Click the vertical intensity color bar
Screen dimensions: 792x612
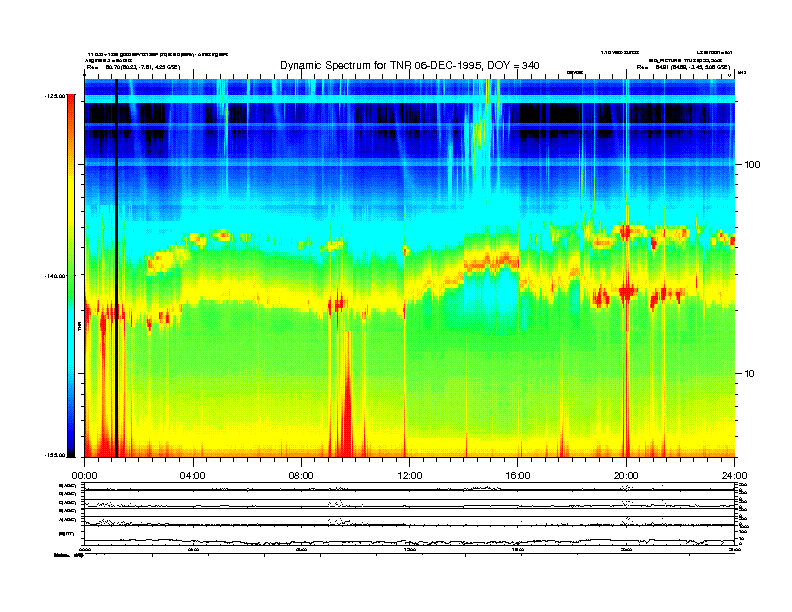pos(71,275)
